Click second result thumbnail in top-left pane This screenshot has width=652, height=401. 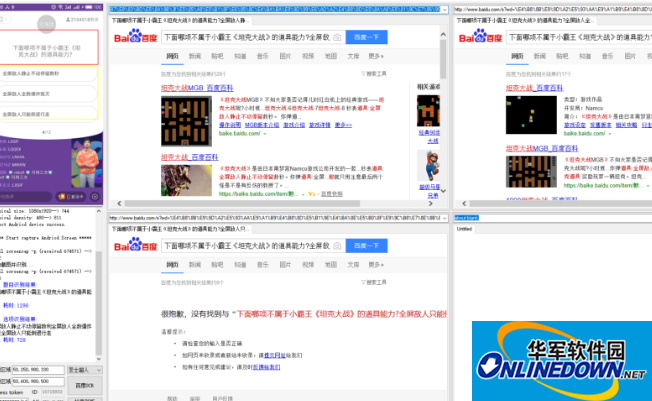(x=186, y=181)
